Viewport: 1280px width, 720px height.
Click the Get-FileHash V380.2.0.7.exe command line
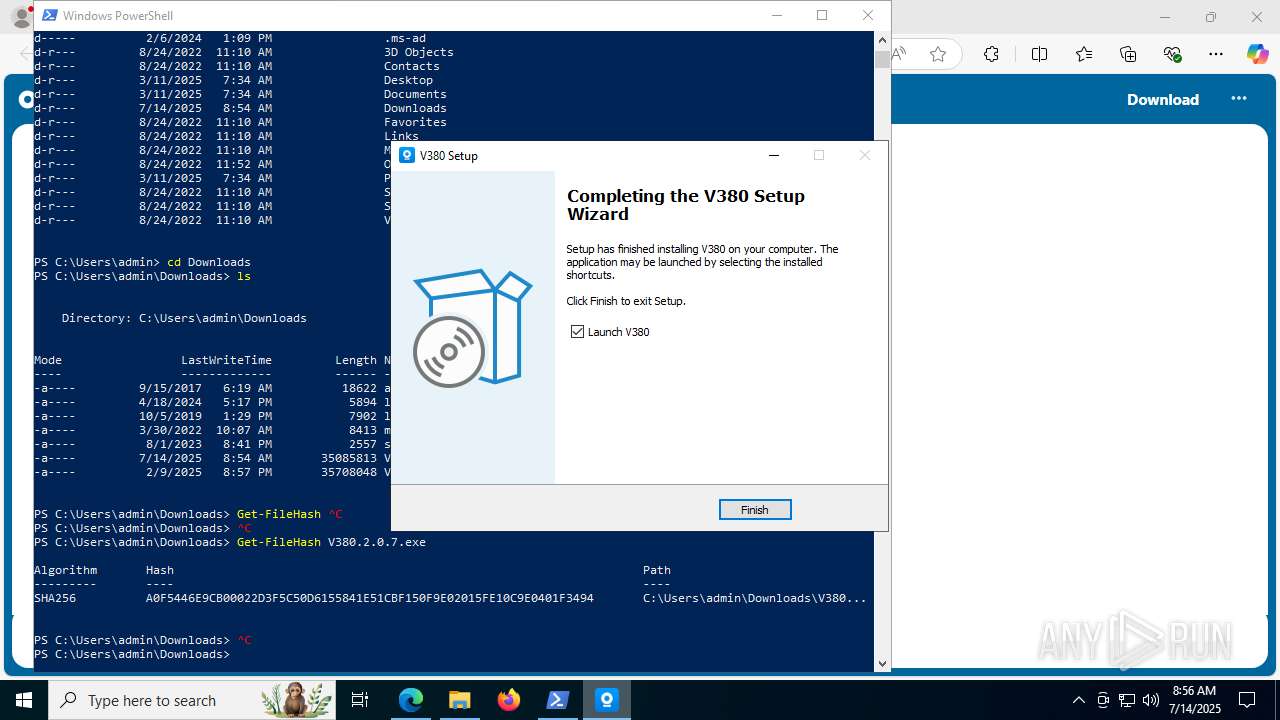point(331,542)
